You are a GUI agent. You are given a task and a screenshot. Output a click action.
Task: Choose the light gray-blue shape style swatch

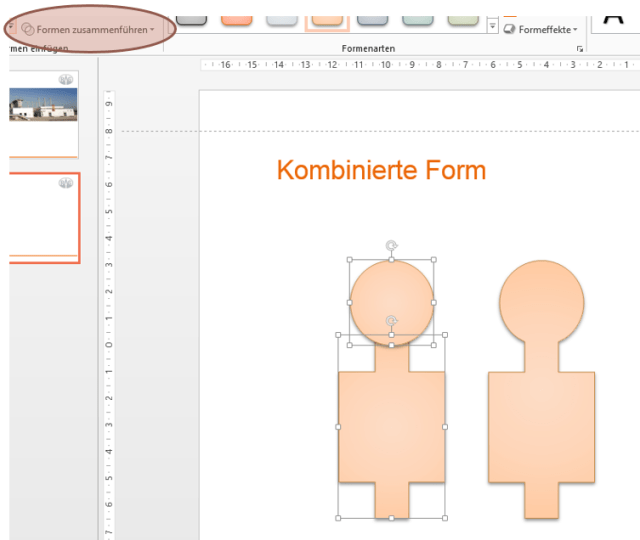tap(282, 20)
